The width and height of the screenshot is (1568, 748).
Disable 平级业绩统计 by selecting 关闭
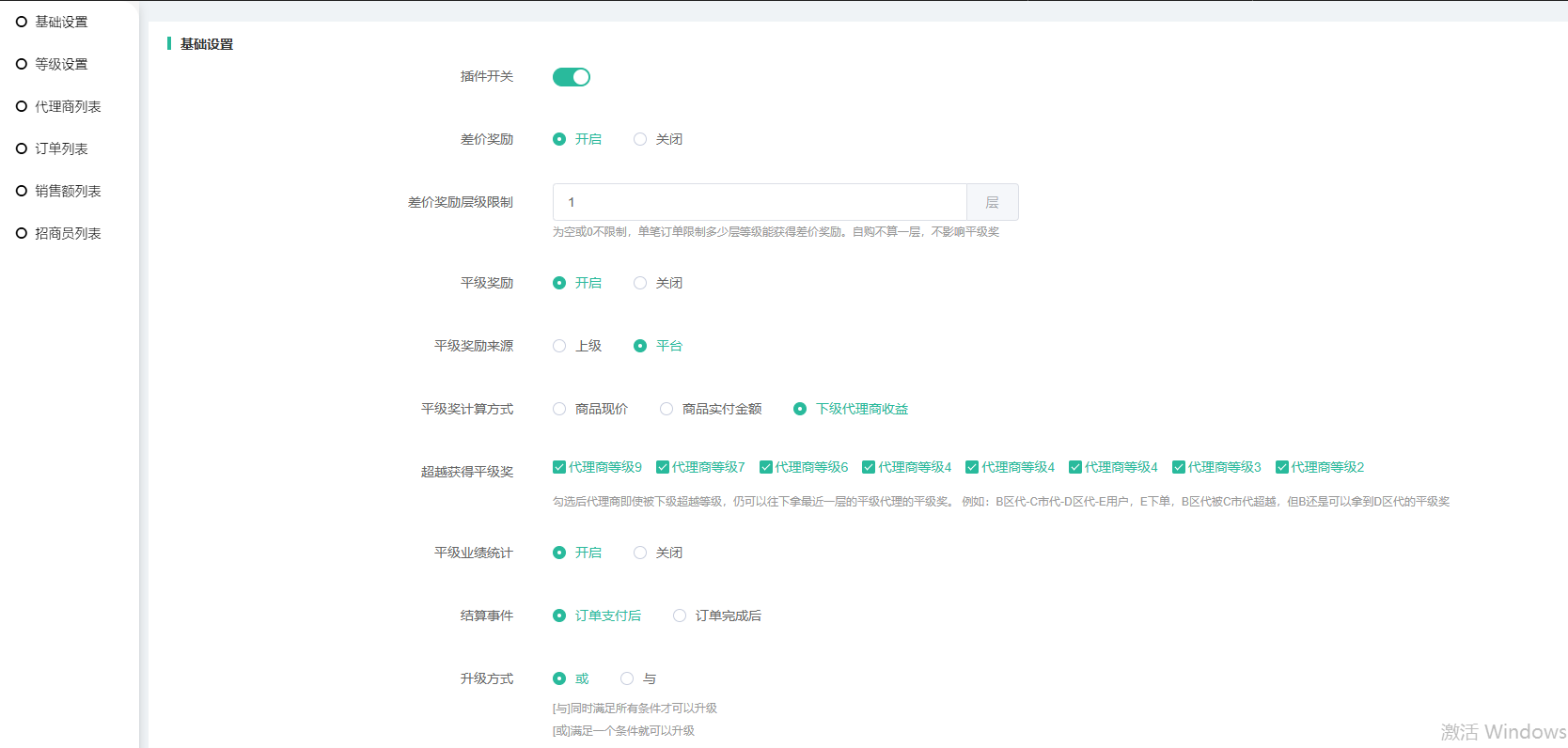(x=640, y=553)
